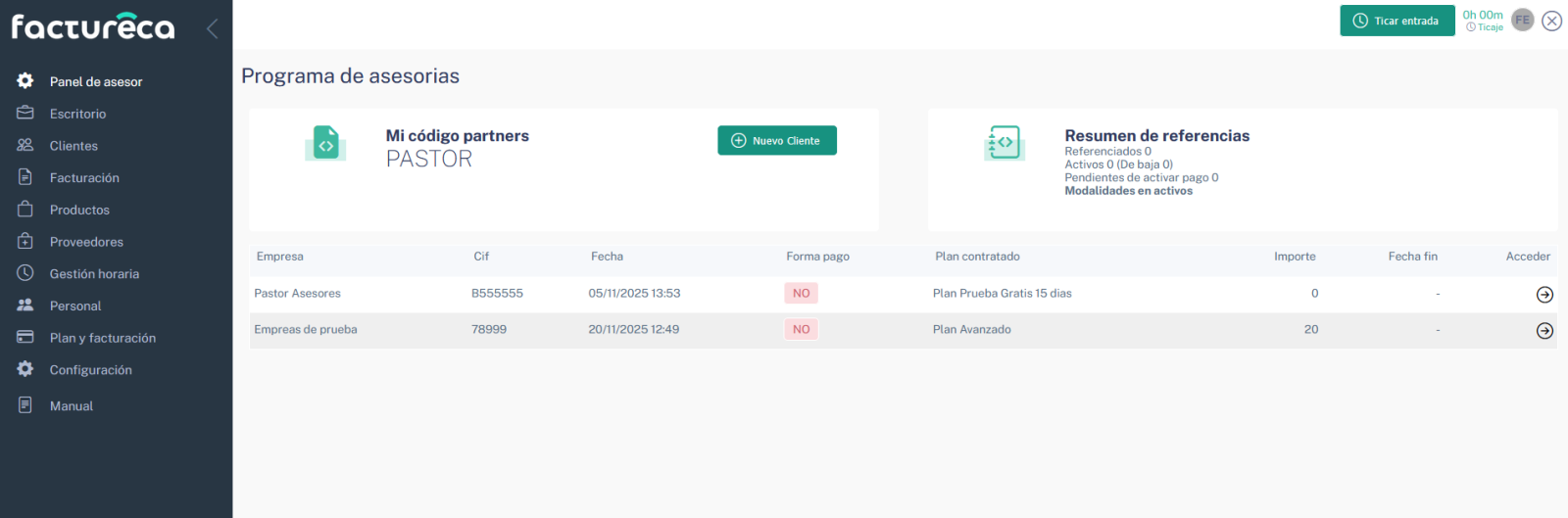The width and height of the screenshot is (1568, 518).
Task: Go to Personal in the sidebar
Action: [75, 306]
